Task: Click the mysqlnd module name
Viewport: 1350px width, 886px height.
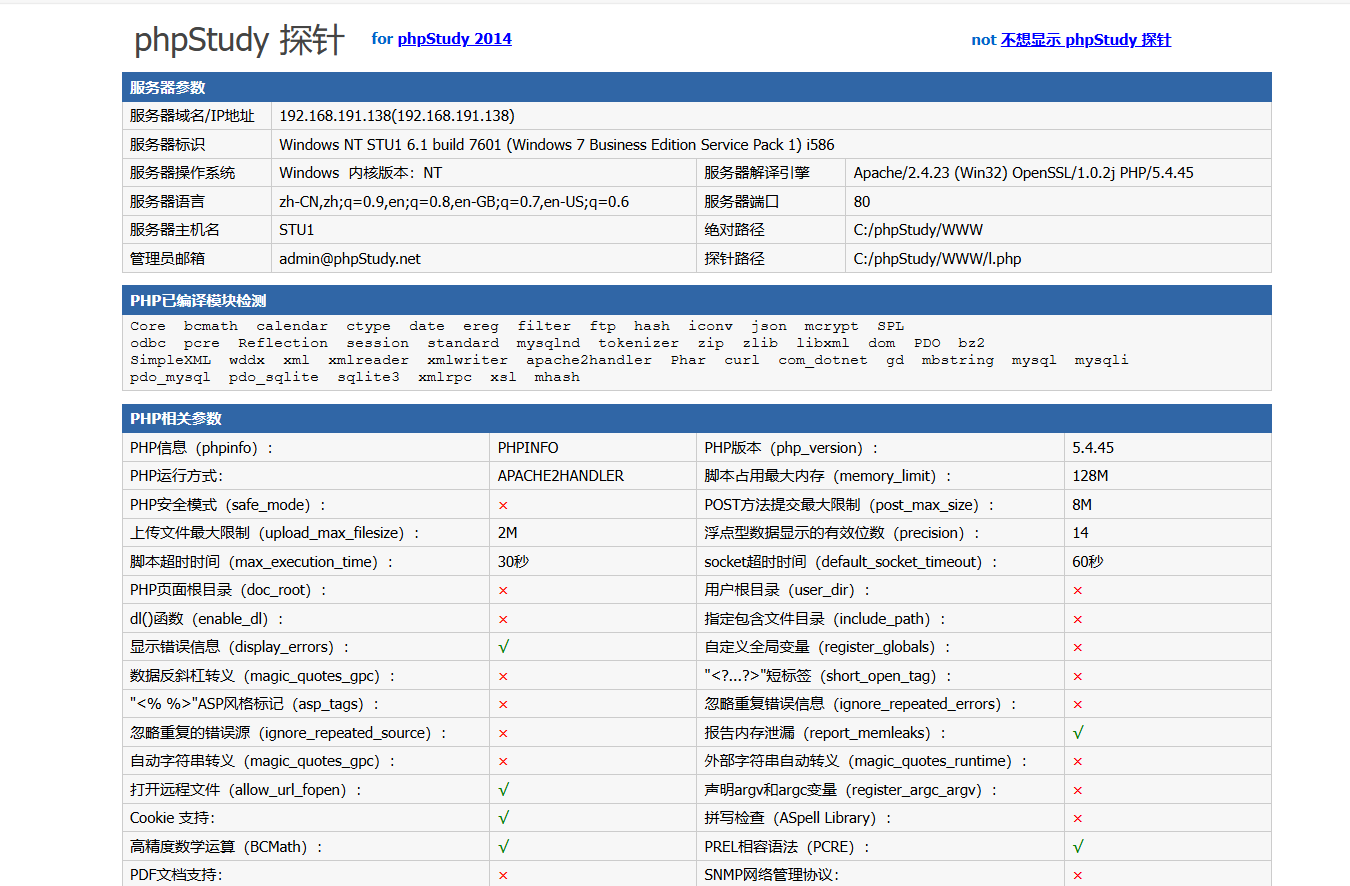Action: [x=548, y=343]
